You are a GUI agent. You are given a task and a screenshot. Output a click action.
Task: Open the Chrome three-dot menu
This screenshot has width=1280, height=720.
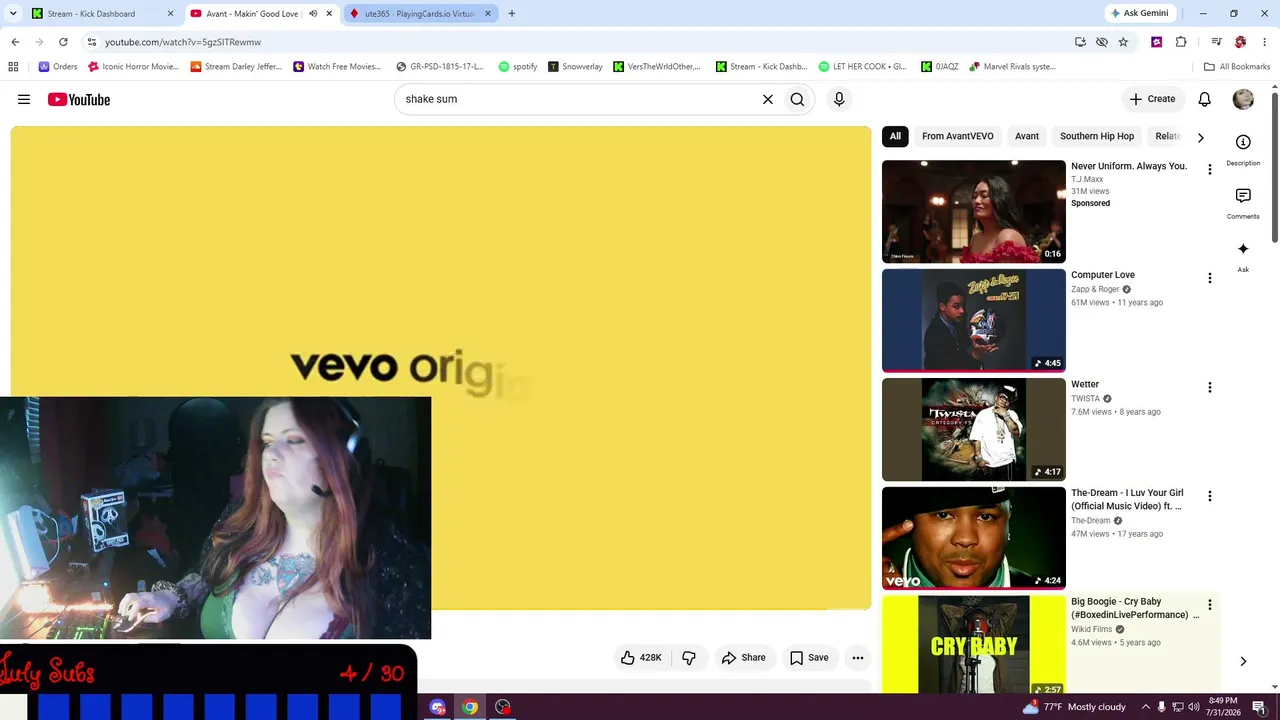point(1265,42)
